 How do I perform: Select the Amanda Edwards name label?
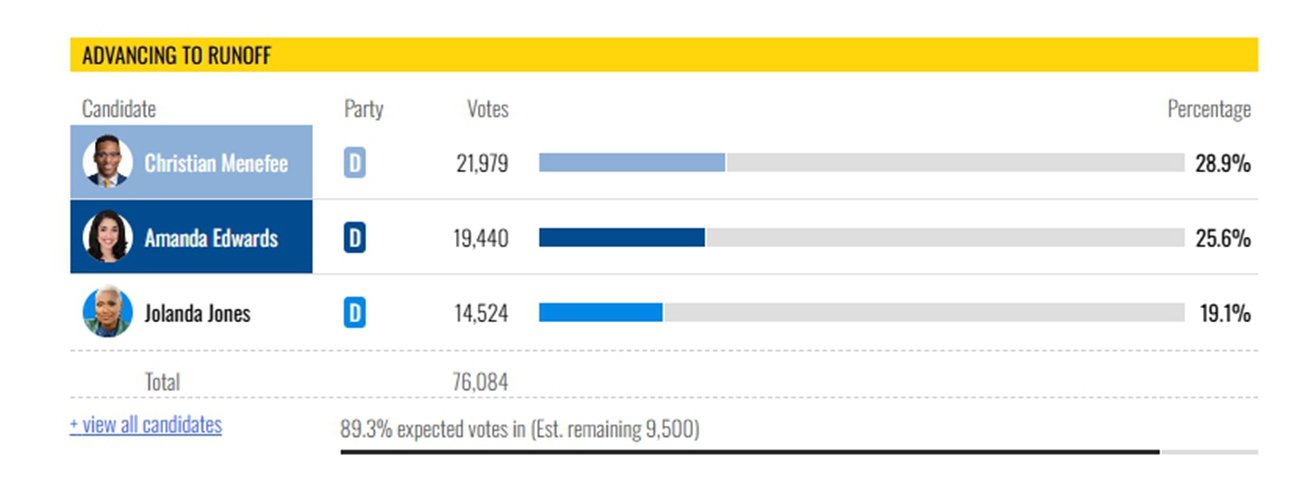click(x=211, y=238)
